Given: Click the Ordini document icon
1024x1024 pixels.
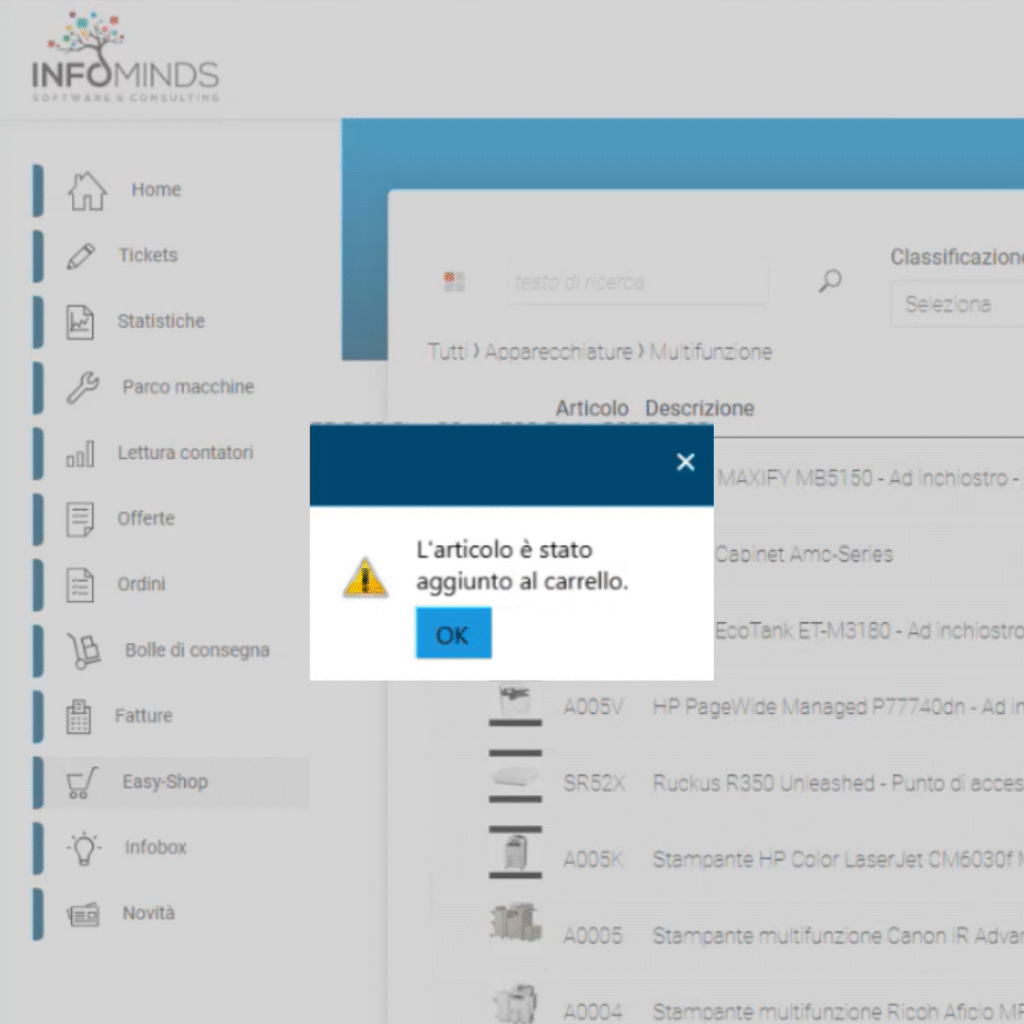Looking at the screenshot, I should tap(80, 584).
